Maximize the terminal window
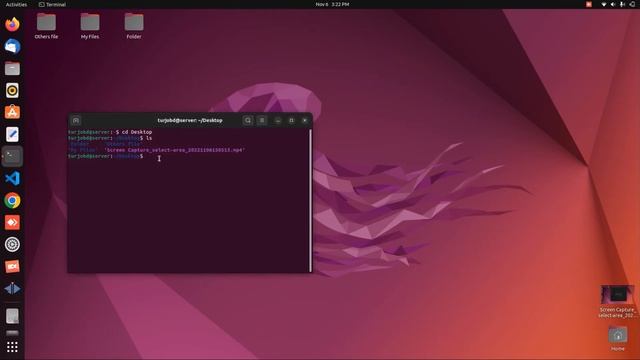The image size is (640, 360). click(x=291, y=120)
